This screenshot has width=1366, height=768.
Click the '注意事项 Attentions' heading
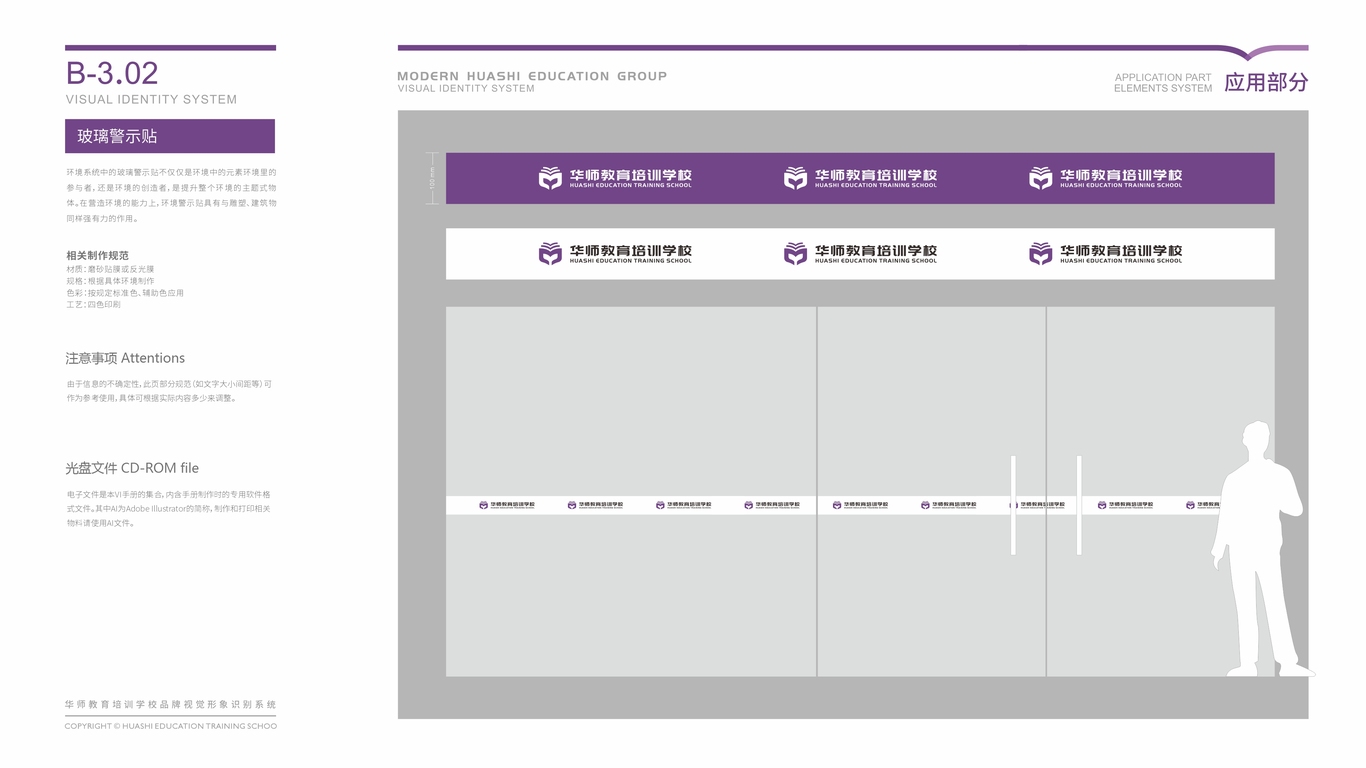pos(125,358)
